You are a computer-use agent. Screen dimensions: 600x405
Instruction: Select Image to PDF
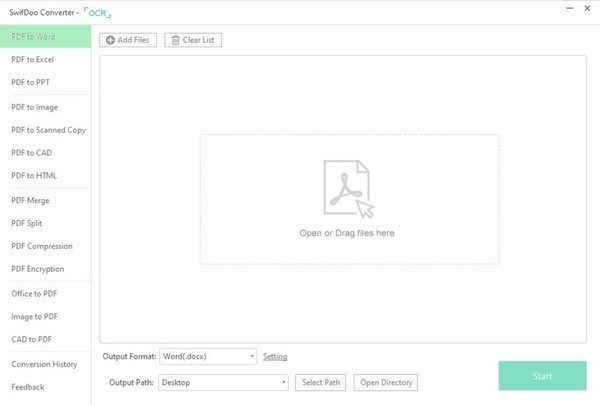46,317
